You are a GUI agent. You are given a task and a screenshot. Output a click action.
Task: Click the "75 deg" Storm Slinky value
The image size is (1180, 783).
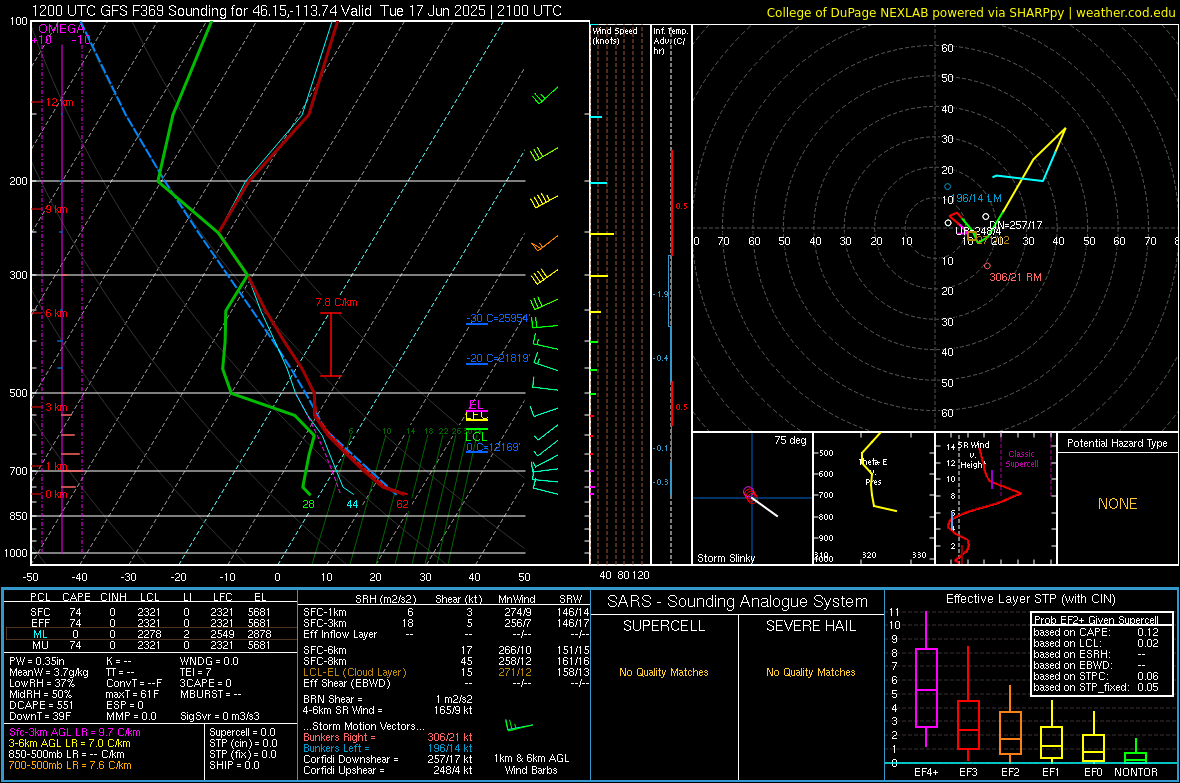(x=790, y=440)
